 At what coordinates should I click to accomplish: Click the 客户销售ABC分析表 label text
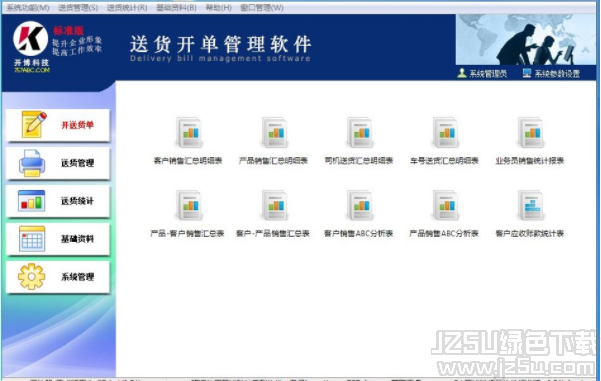[359, 233]
